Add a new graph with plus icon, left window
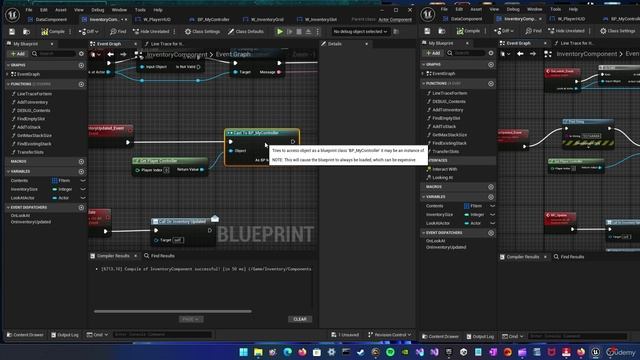Image resolution: width=640 pixels, height=360 pixels. [x=81, y=65]
